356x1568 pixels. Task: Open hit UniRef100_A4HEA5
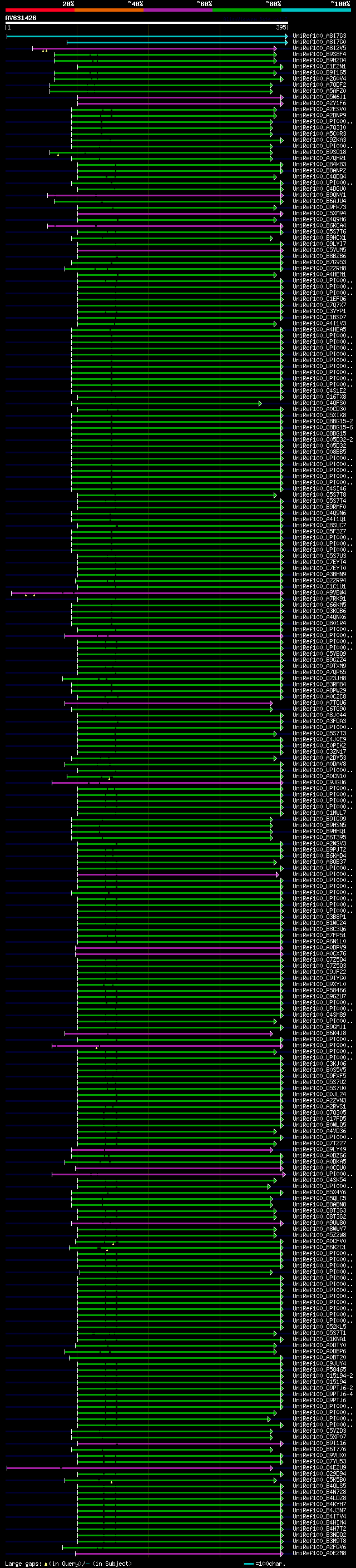[x=319, y=329]
